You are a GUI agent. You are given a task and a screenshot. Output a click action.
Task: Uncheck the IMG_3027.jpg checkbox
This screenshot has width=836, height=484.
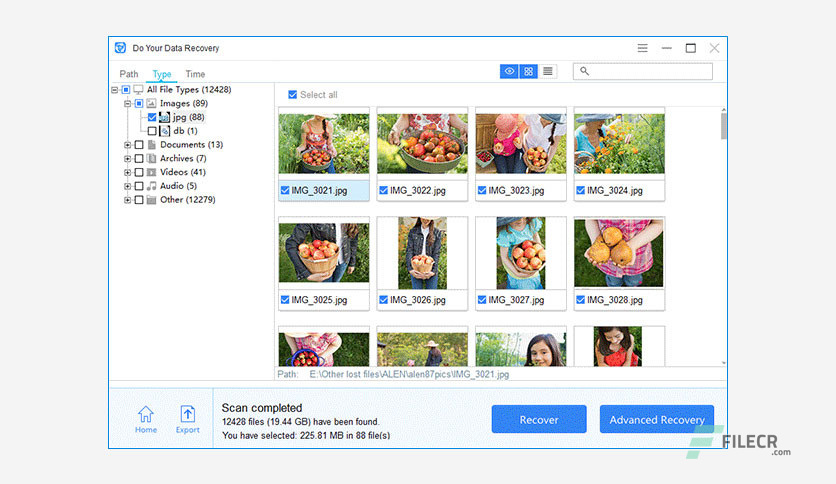[x=482, y=300]
